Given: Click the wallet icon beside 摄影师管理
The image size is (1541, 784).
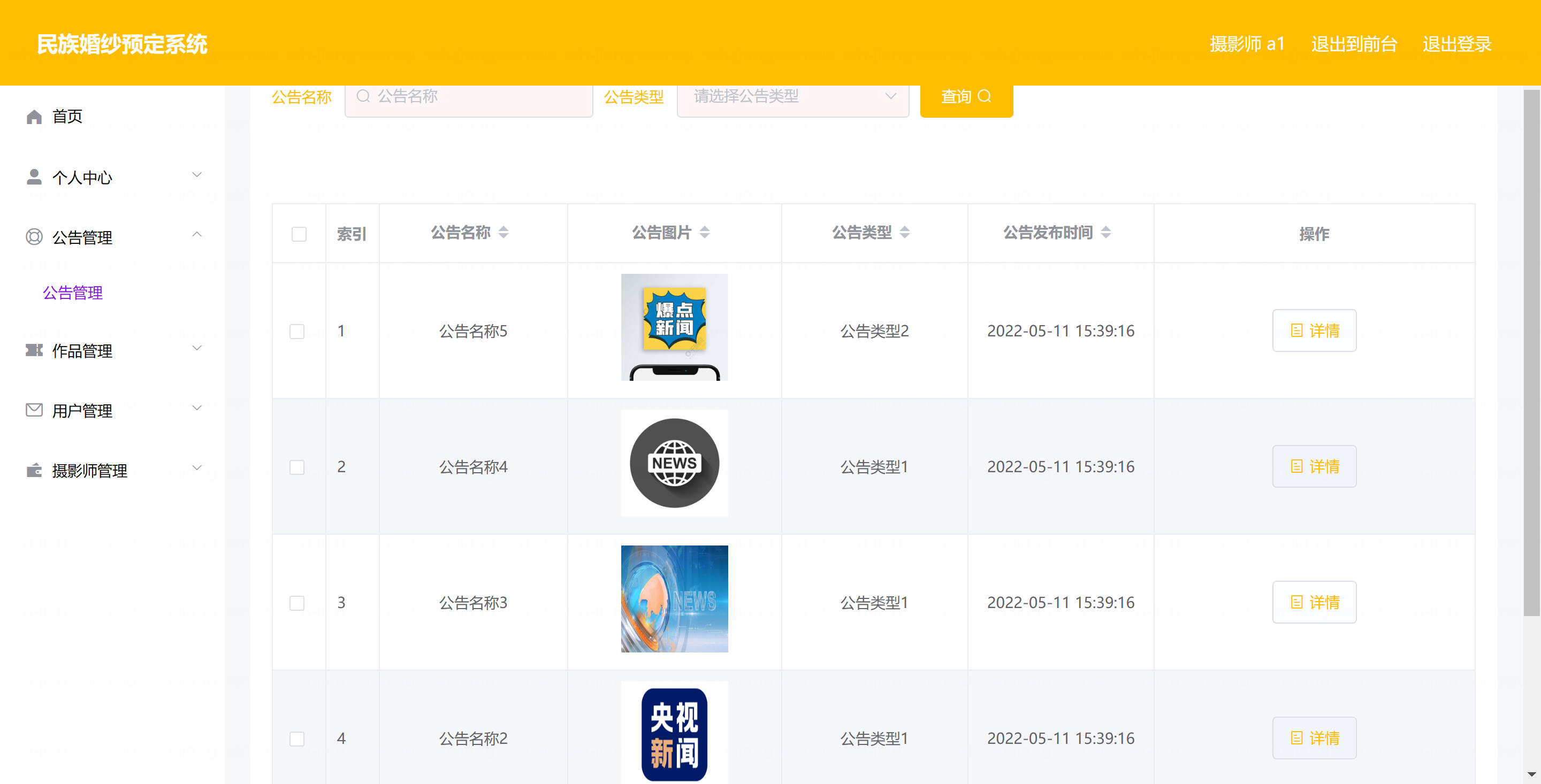Looking at the screenshot, I should point(34,470).
